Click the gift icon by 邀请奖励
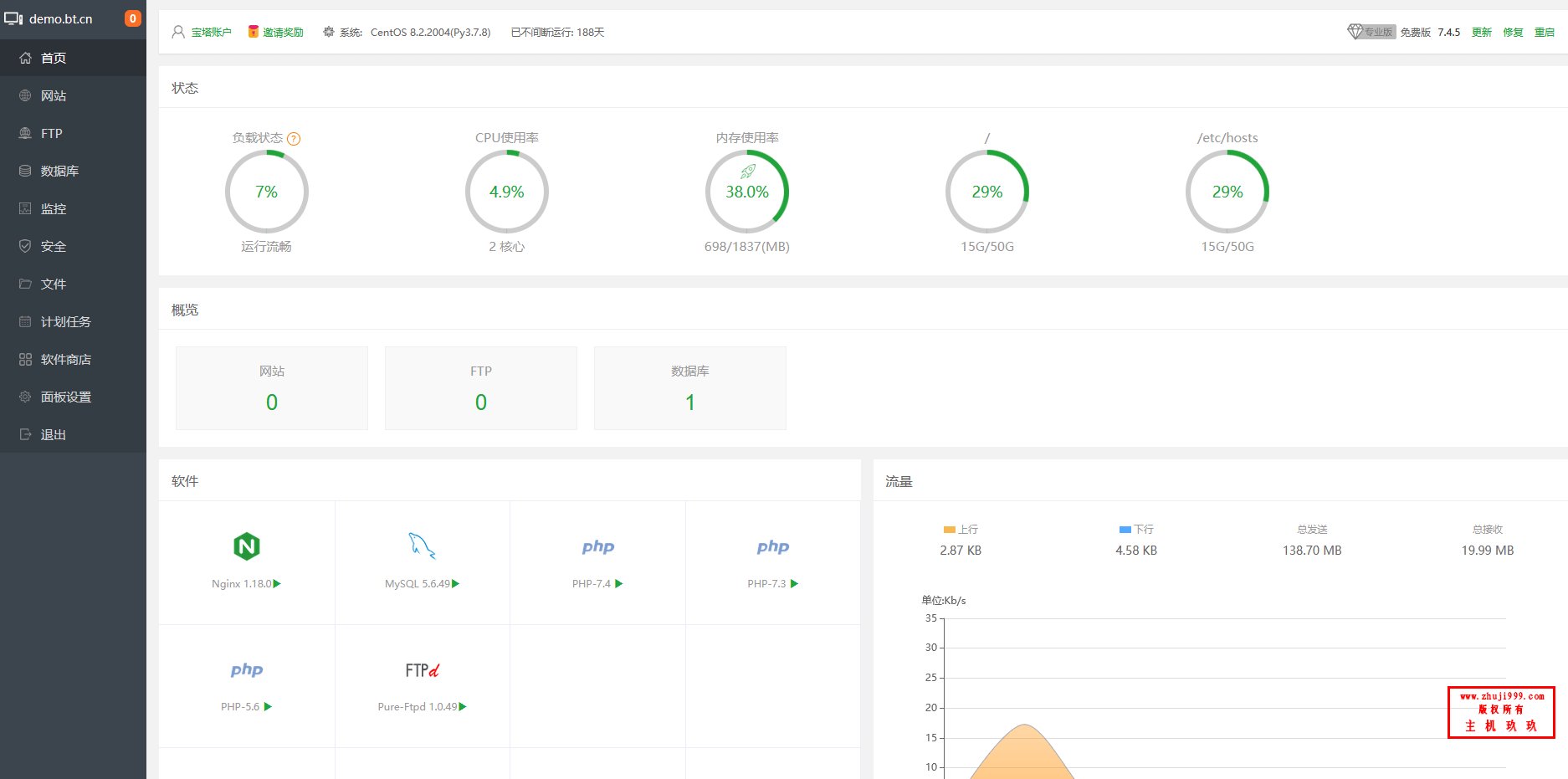The image size is (1568, 779). 254,32
